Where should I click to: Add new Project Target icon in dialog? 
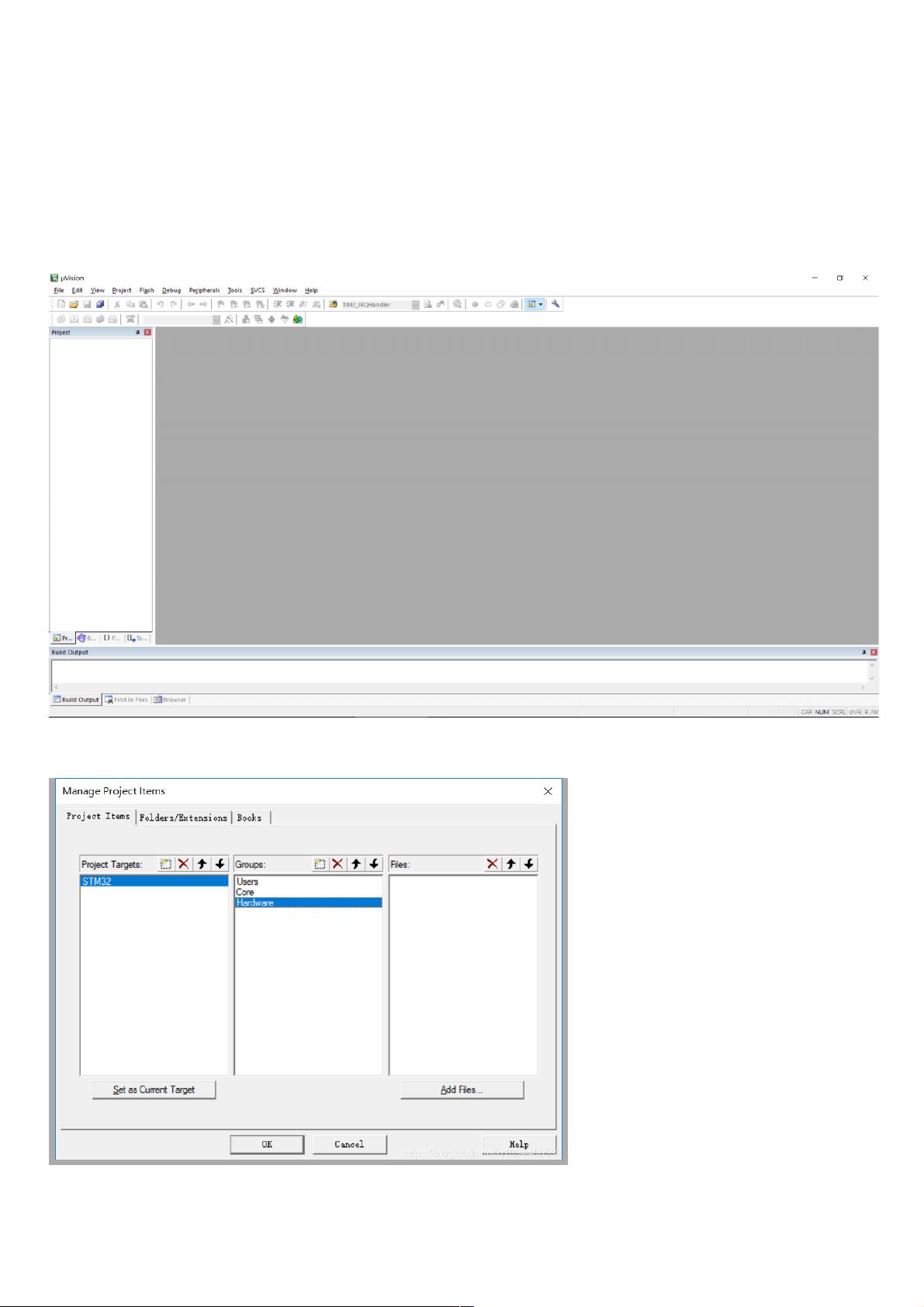click(x=165, y=864)
